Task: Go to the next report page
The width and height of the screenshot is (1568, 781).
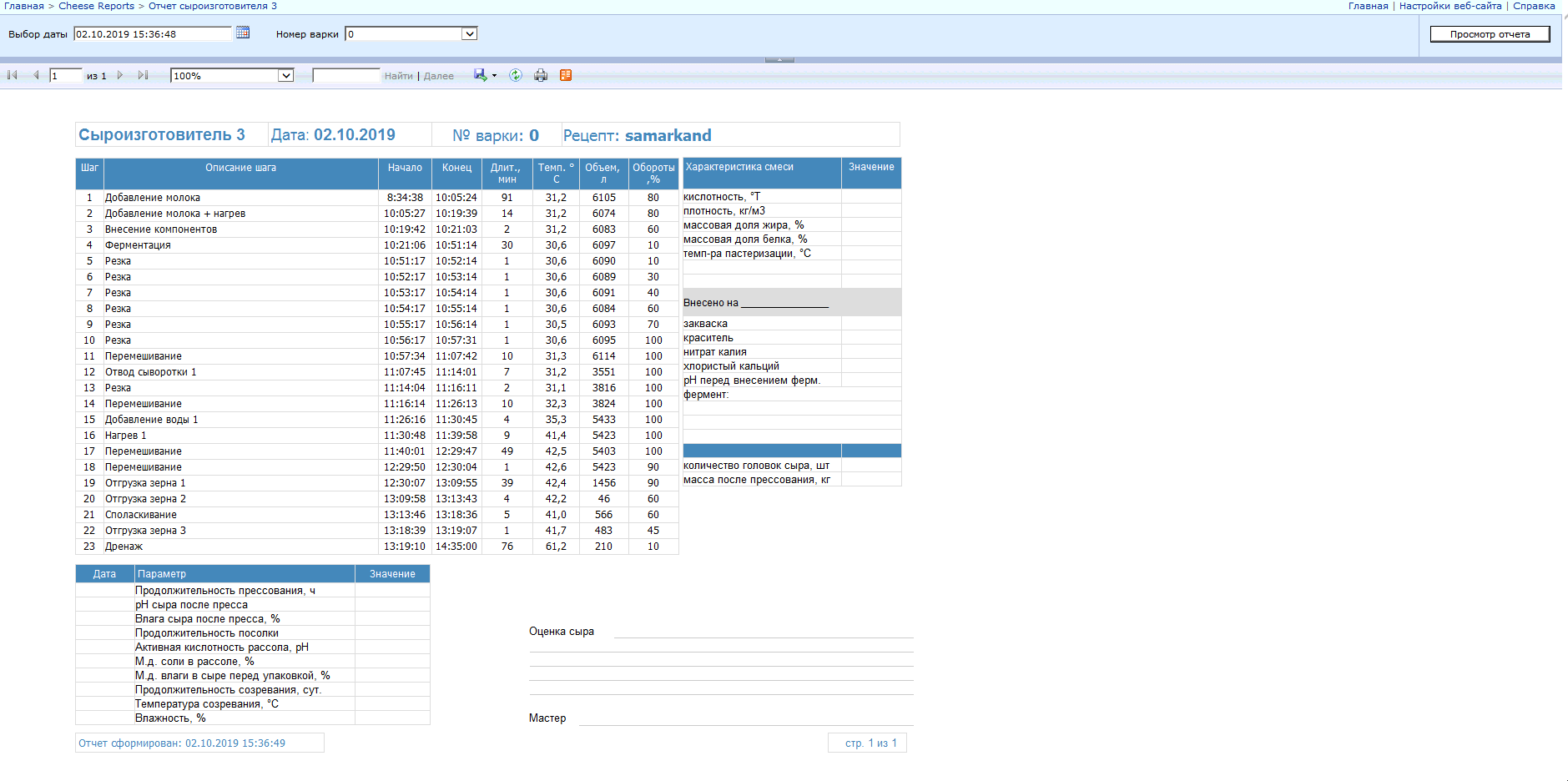Action: click(x=120, y=75)
